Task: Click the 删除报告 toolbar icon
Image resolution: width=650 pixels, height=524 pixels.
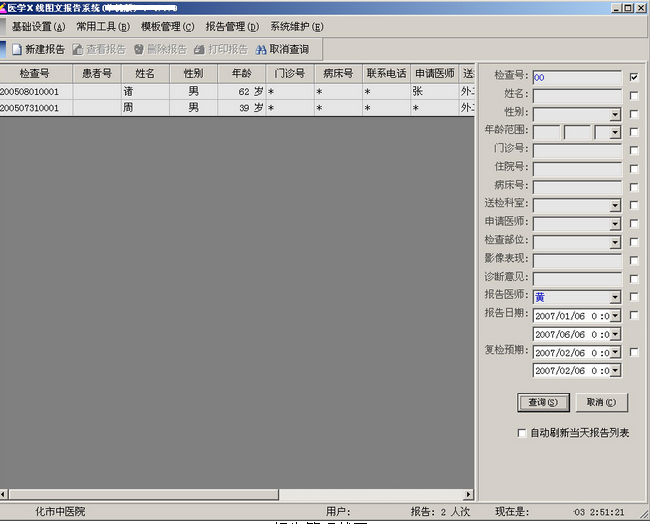Action: [138, 49]
